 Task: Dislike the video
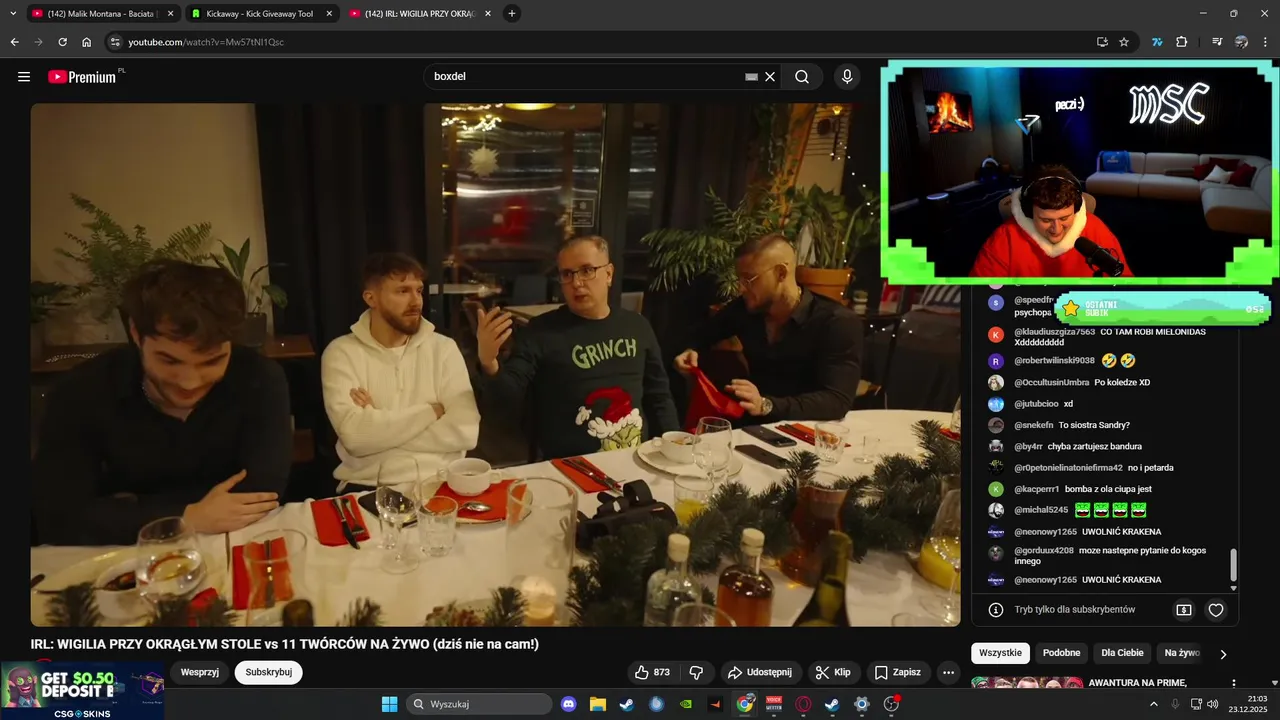[x=697, y=672]
